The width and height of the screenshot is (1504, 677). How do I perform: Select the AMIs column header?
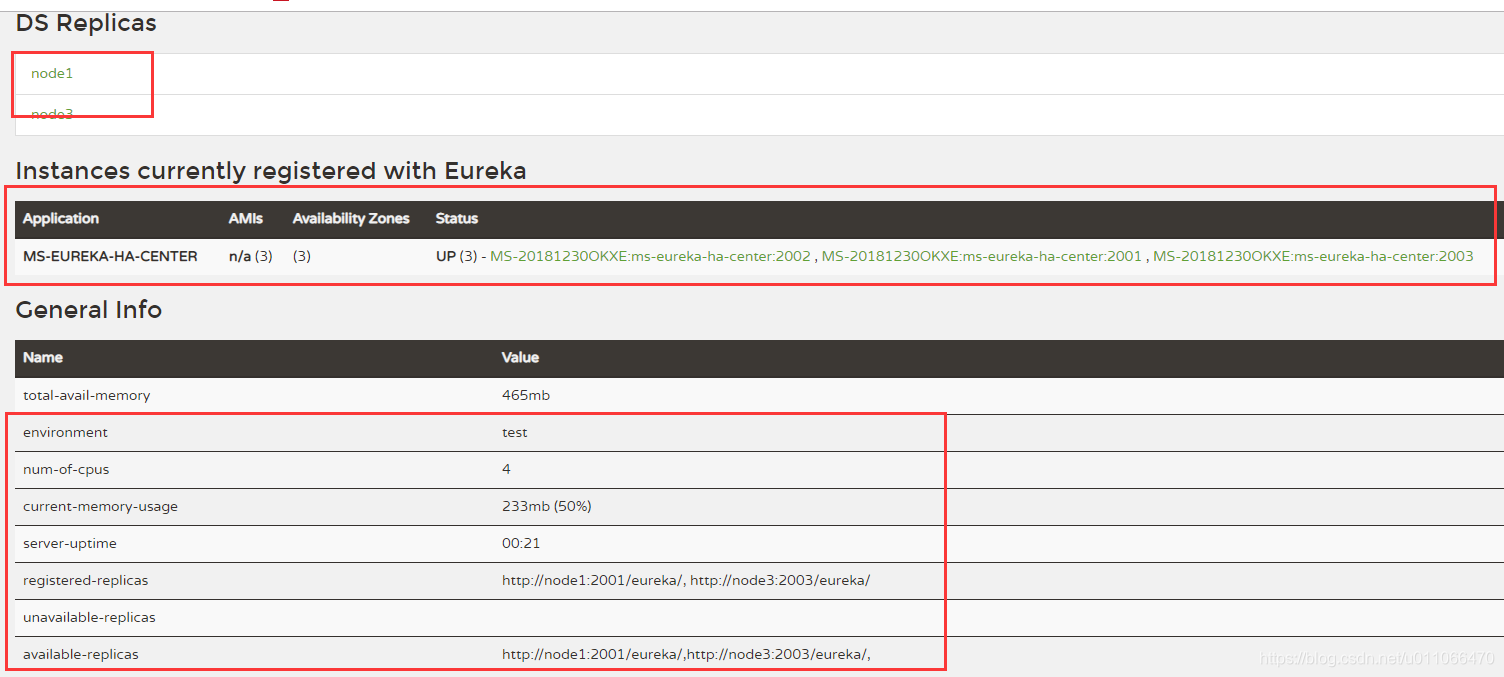click(x=246, y=219)
